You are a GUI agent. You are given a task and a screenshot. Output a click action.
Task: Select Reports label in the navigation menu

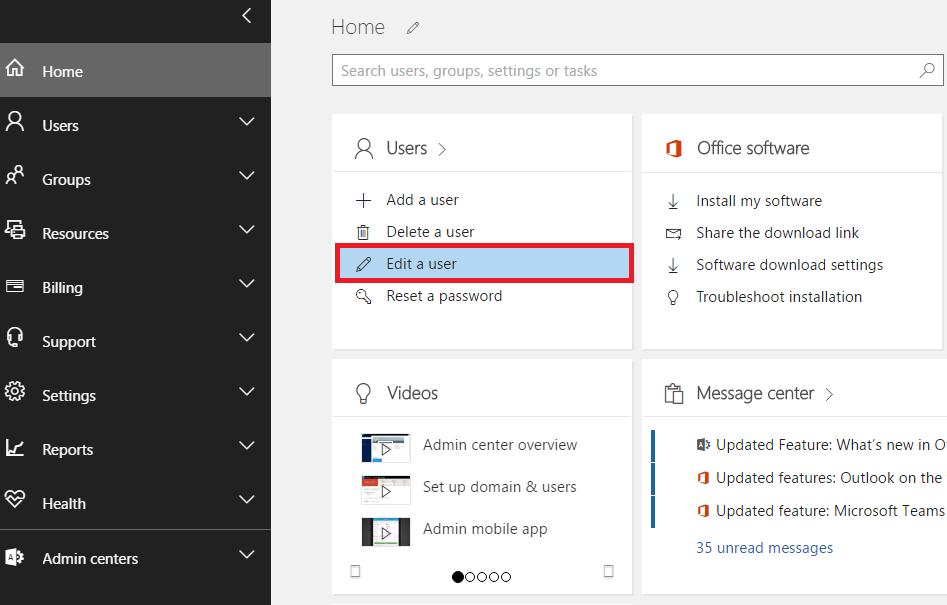click(x=68, y=450)
